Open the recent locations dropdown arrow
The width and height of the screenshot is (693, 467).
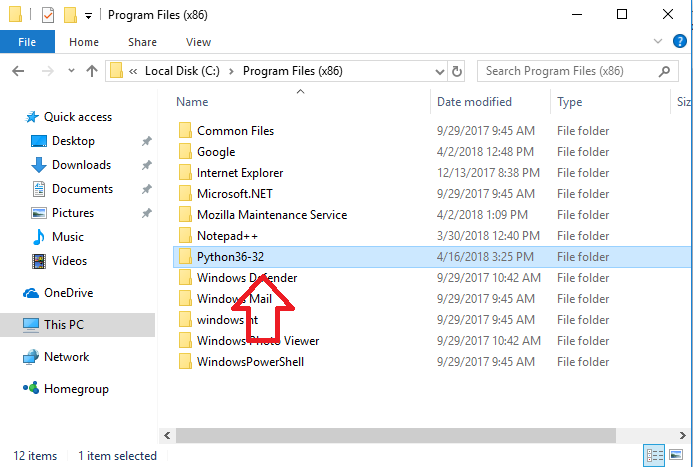69,71
